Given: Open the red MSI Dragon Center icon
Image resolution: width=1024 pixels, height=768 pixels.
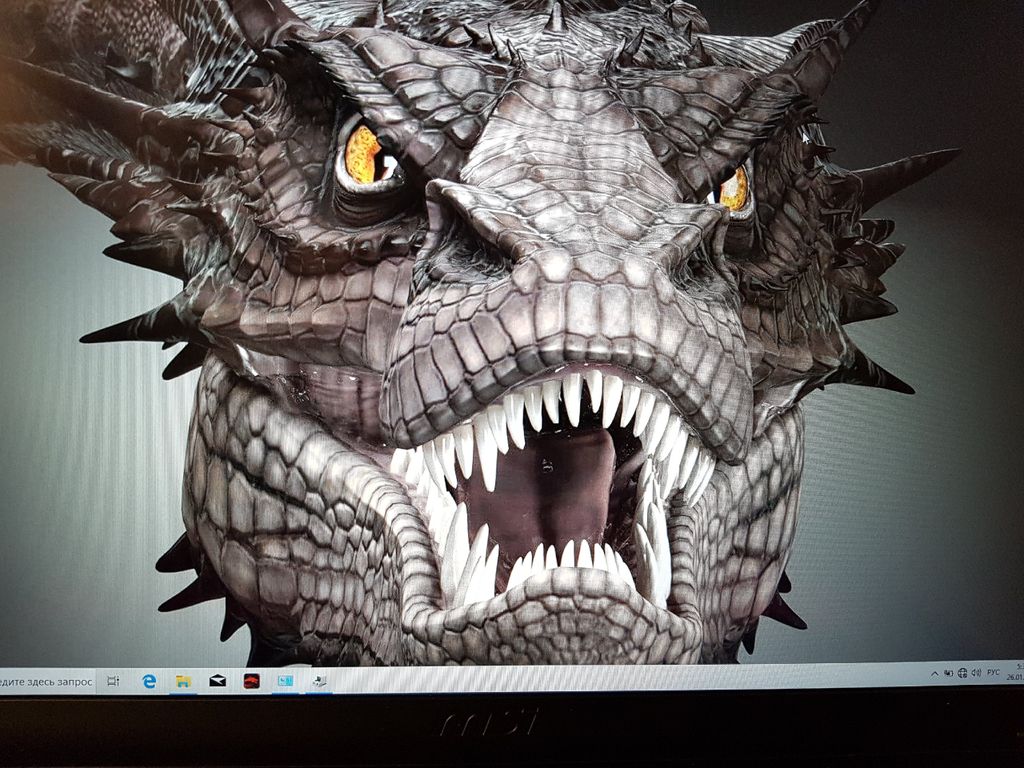Looking at the screenshot, I should click(251, 681).
